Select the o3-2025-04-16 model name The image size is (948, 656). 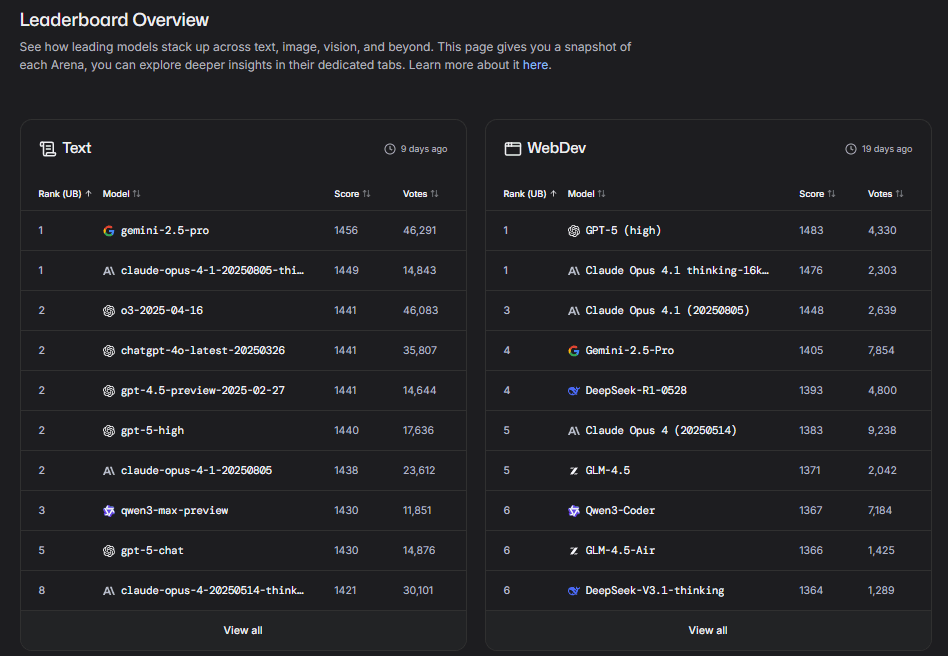pyautogui.click(x=162, y=311)
